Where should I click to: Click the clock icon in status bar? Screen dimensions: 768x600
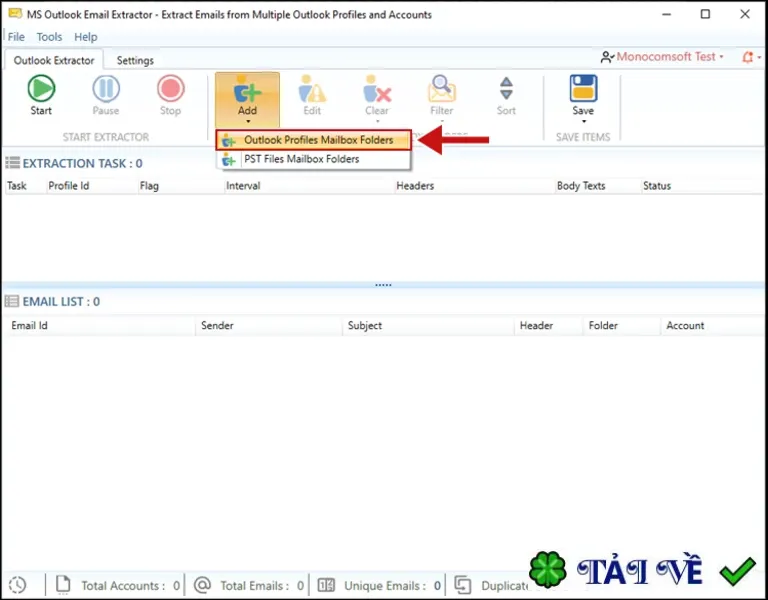click(x=18, y=585)
